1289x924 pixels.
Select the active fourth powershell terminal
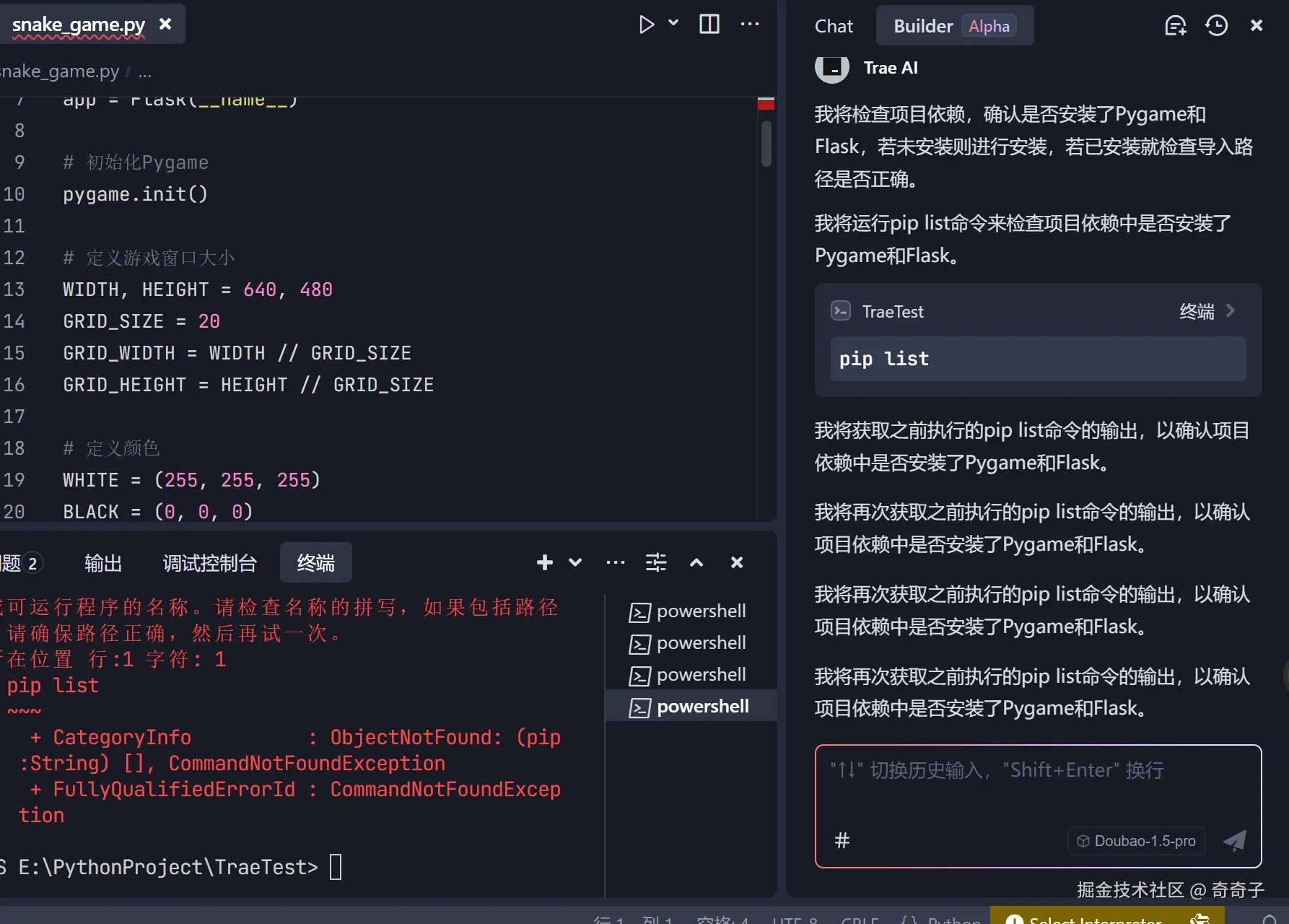[691, 707]
